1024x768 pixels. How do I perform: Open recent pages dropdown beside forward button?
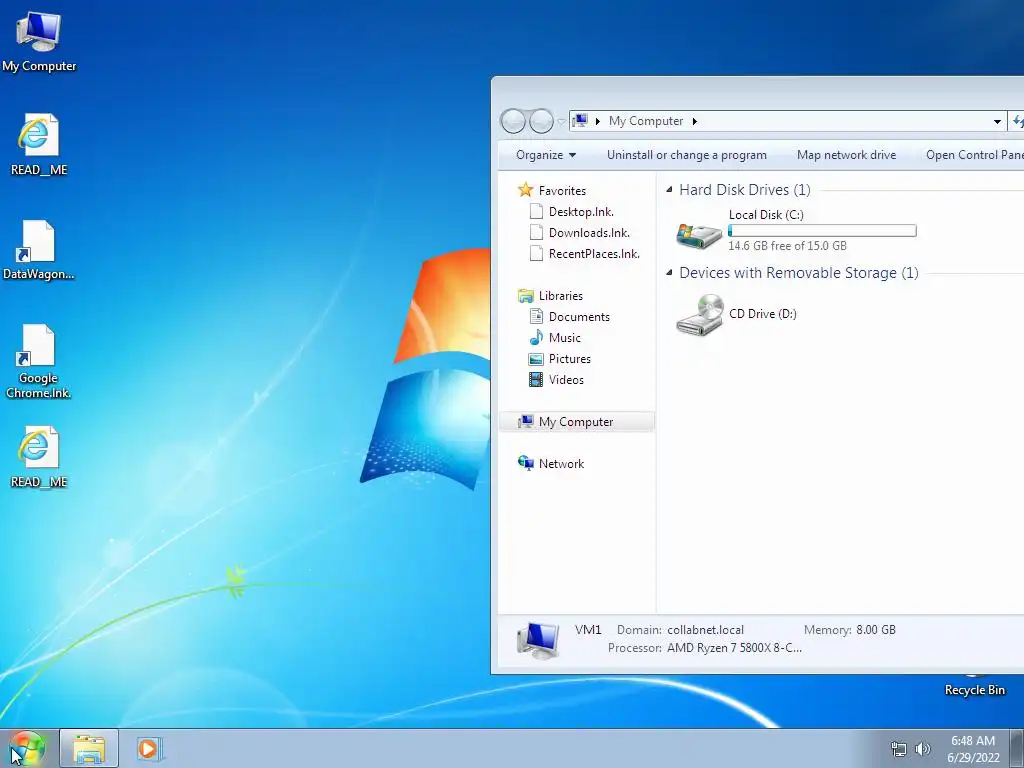pyautogui.click(x=561, y=121)
